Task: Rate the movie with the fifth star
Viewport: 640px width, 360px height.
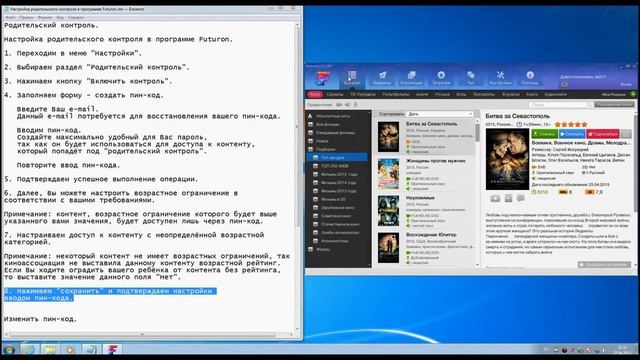Action: point(584,124)
